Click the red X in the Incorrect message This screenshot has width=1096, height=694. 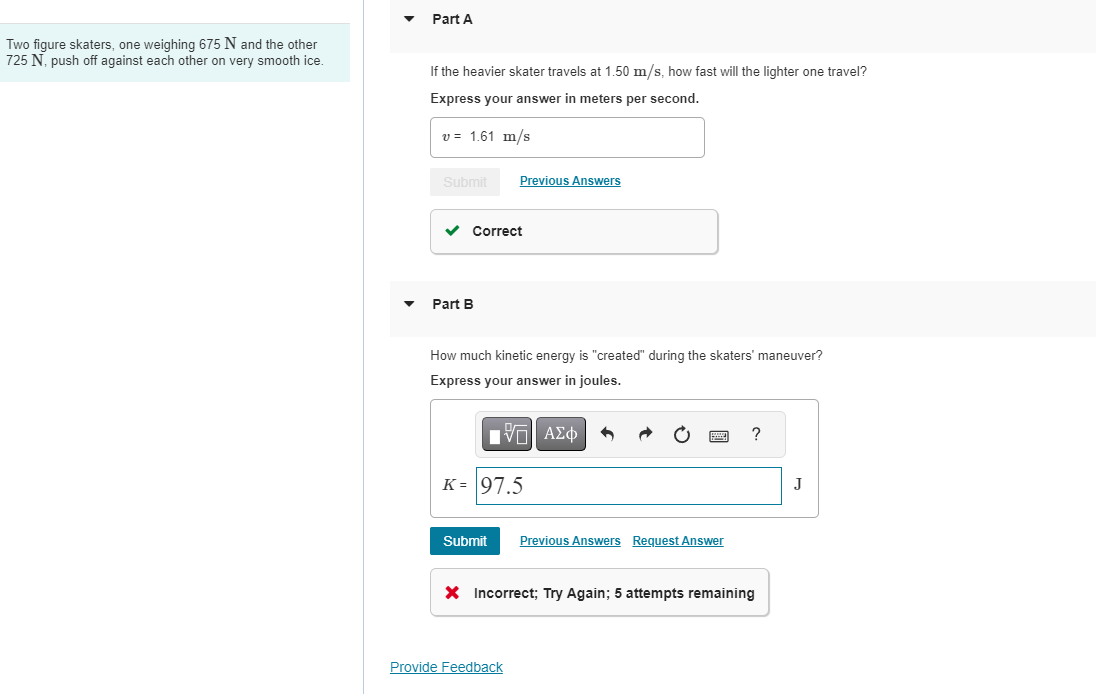pos(451,592)
